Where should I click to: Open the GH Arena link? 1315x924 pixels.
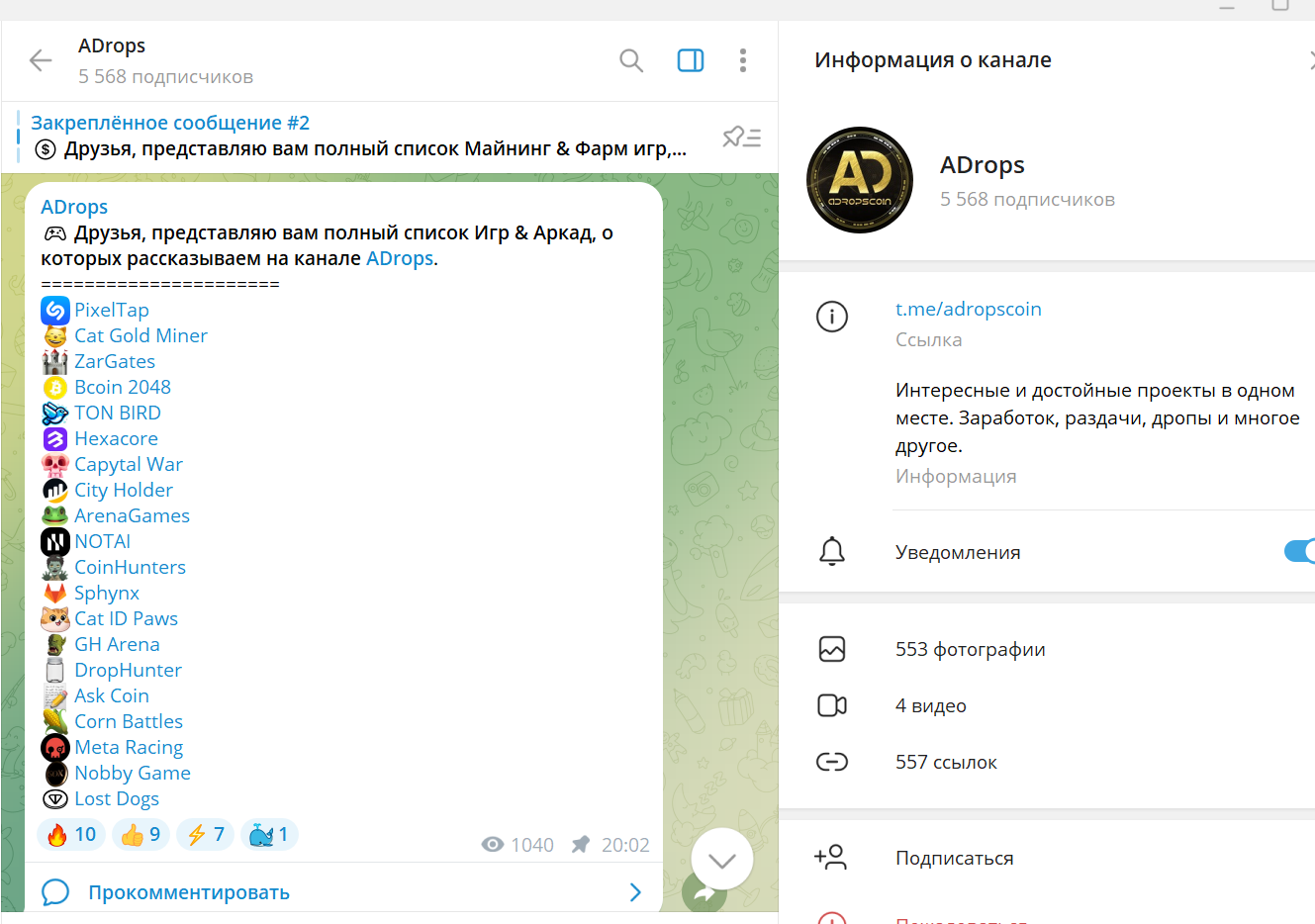[117, 644]
